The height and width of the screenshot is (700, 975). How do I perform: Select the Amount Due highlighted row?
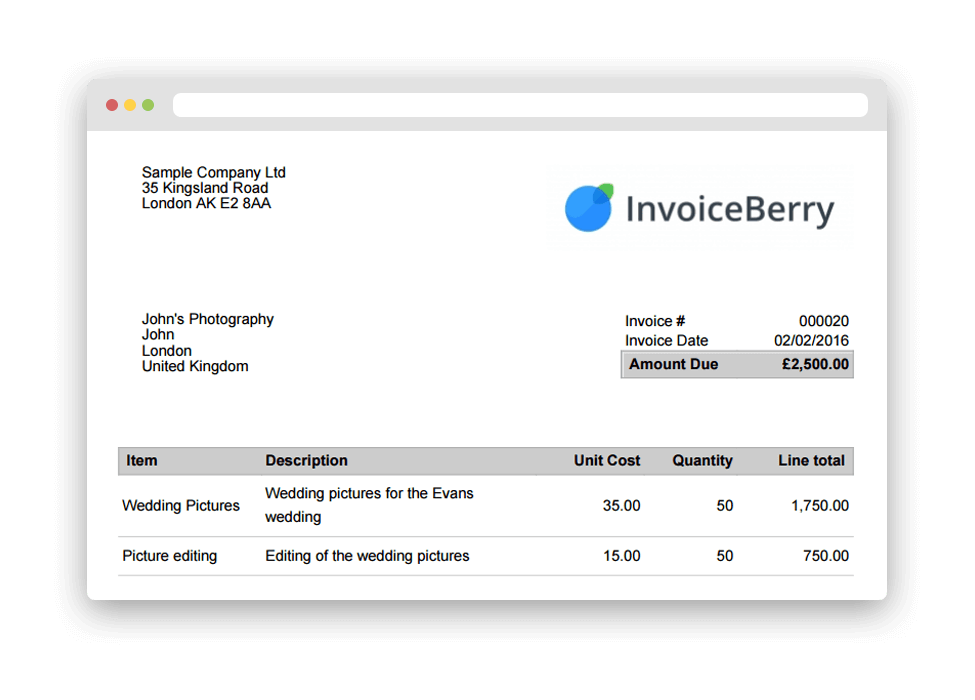point(737,364)
